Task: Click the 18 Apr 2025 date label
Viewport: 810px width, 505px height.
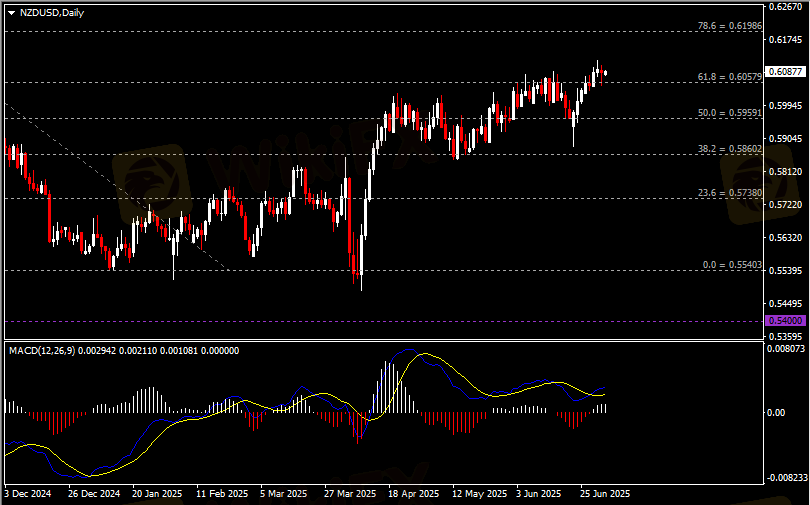Action: pyautogui.click(x=414, y=494)
